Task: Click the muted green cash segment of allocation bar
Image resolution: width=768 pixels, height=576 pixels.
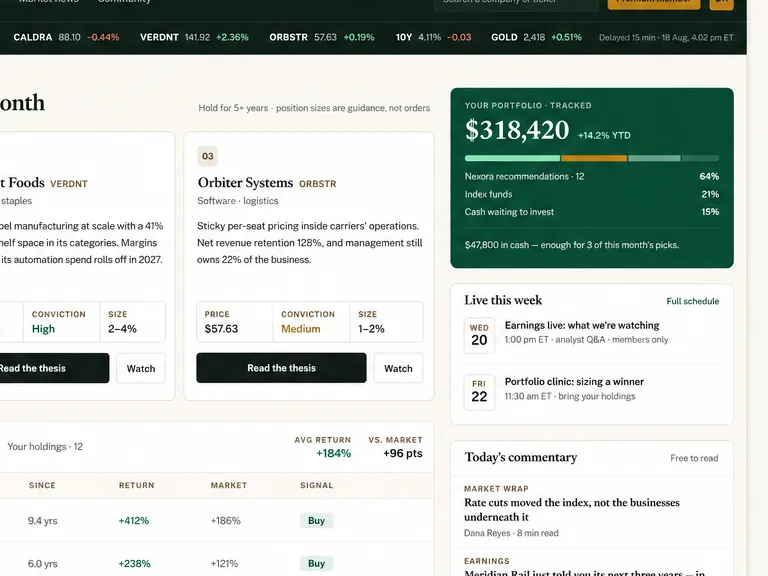Action: [654, 158]
